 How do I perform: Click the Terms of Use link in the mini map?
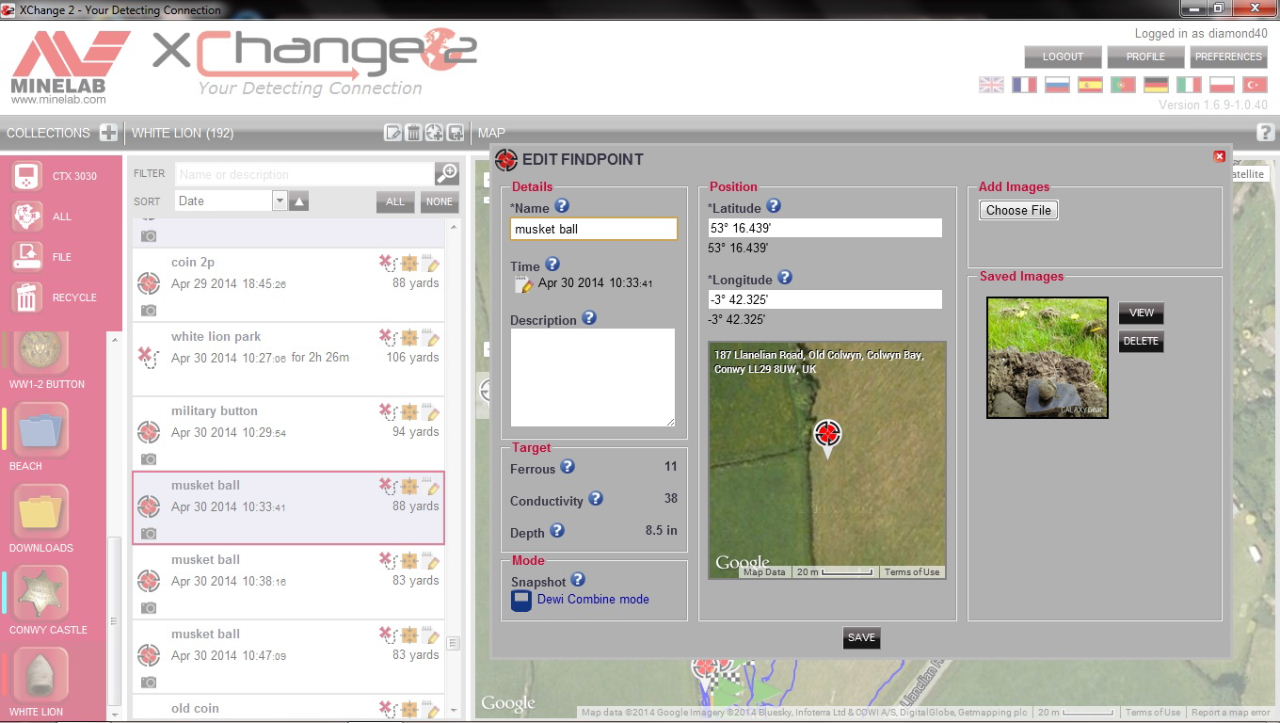[912, 572]
